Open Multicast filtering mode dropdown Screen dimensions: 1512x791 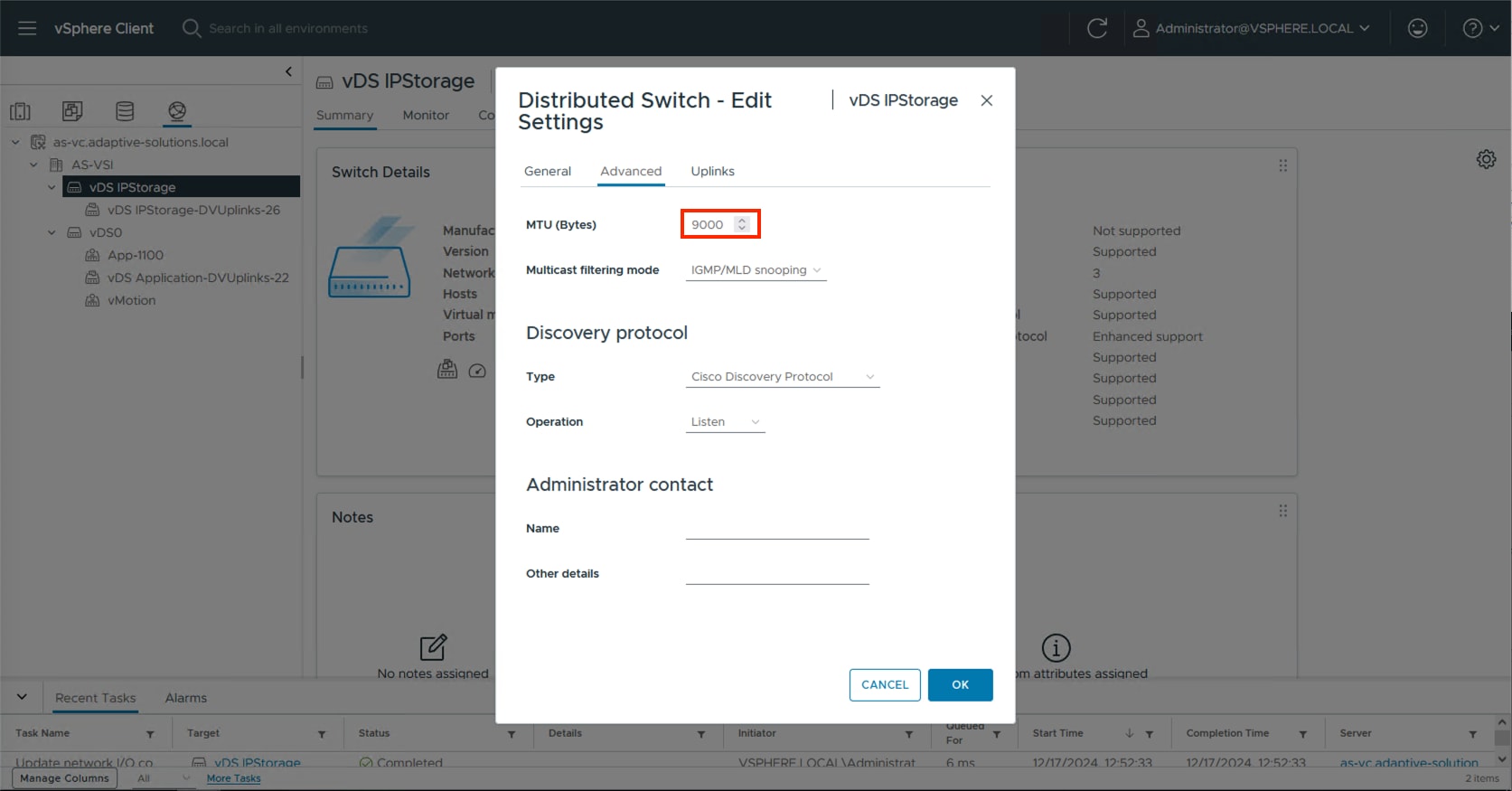tap(756, 270)
